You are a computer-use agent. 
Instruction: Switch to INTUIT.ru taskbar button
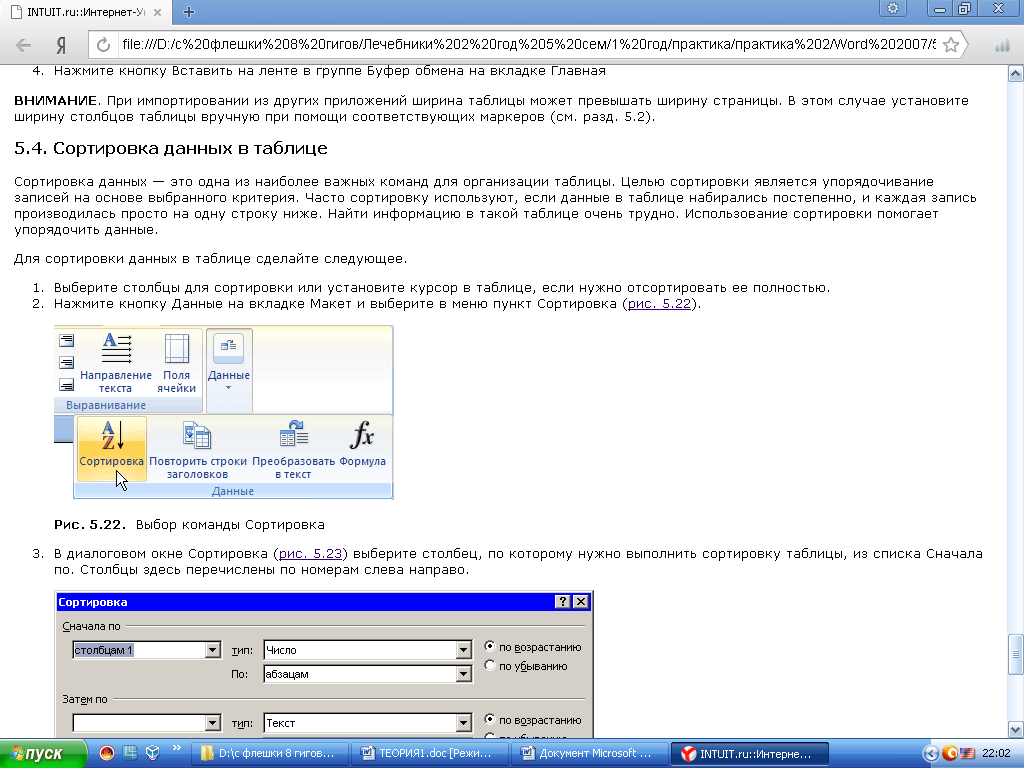[750, 754]
